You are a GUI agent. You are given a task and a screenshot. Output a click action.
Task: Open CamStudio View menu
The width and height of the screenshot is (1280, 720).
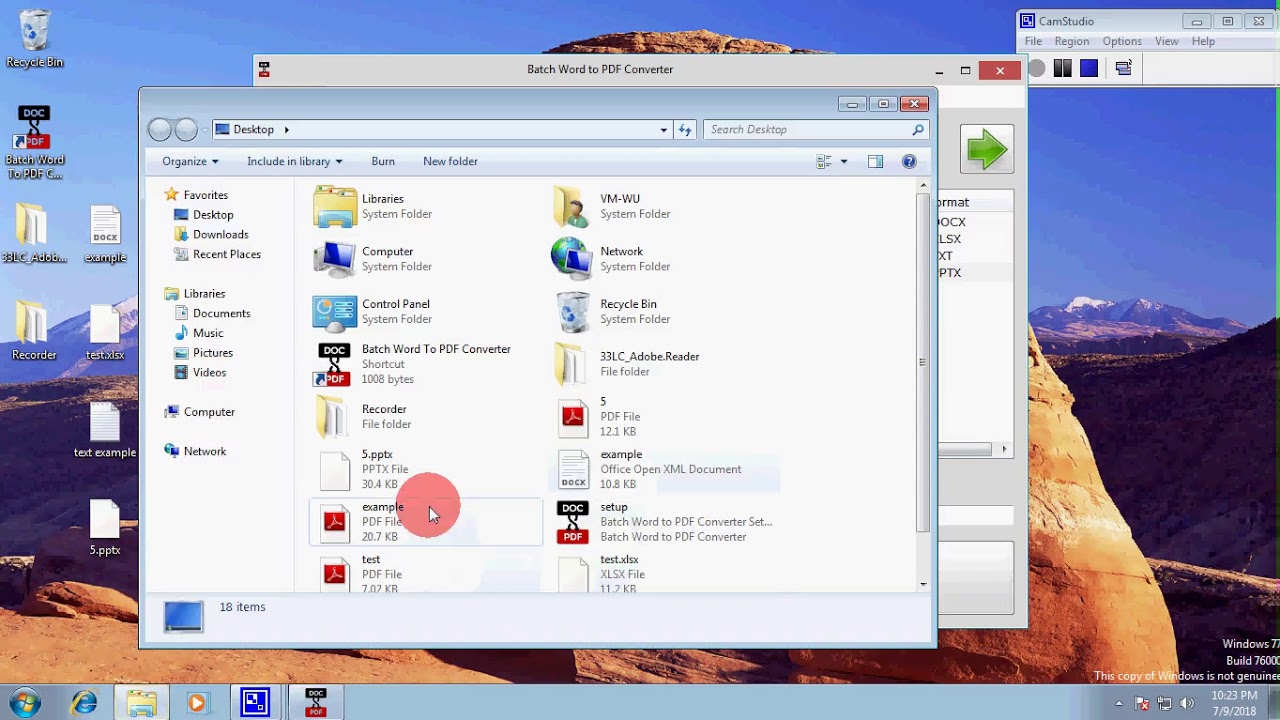pos(1167,41)
